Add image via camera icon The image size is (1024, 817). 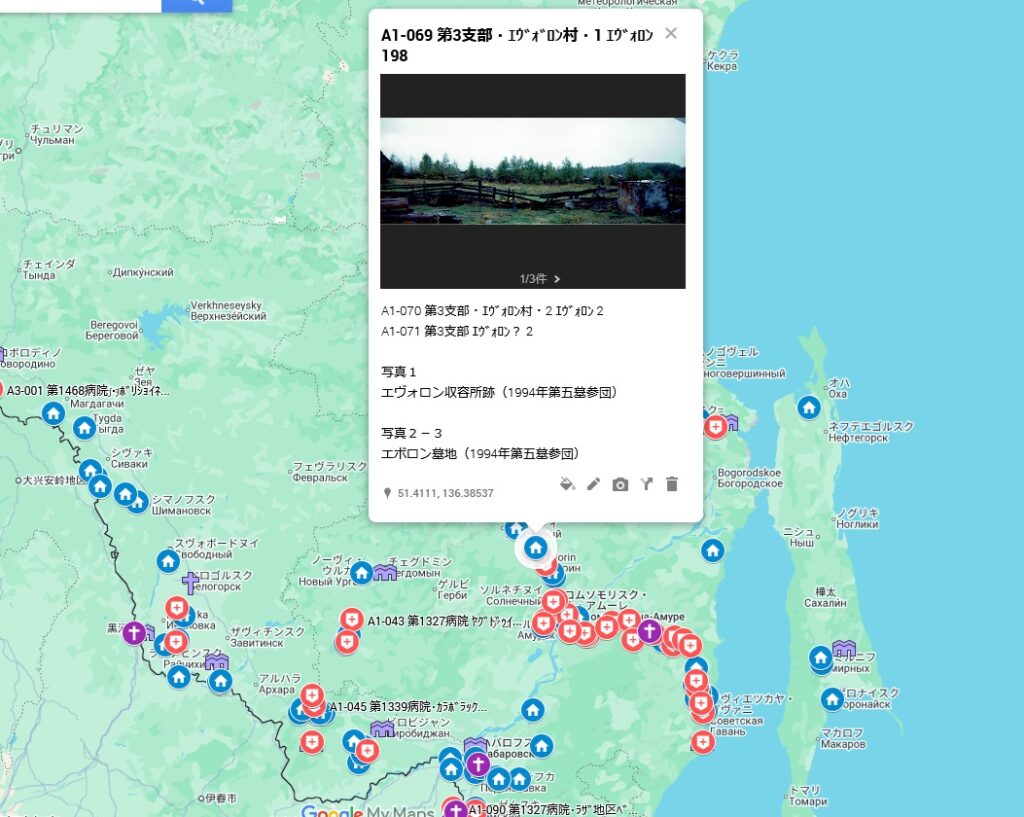pos(620,484)
